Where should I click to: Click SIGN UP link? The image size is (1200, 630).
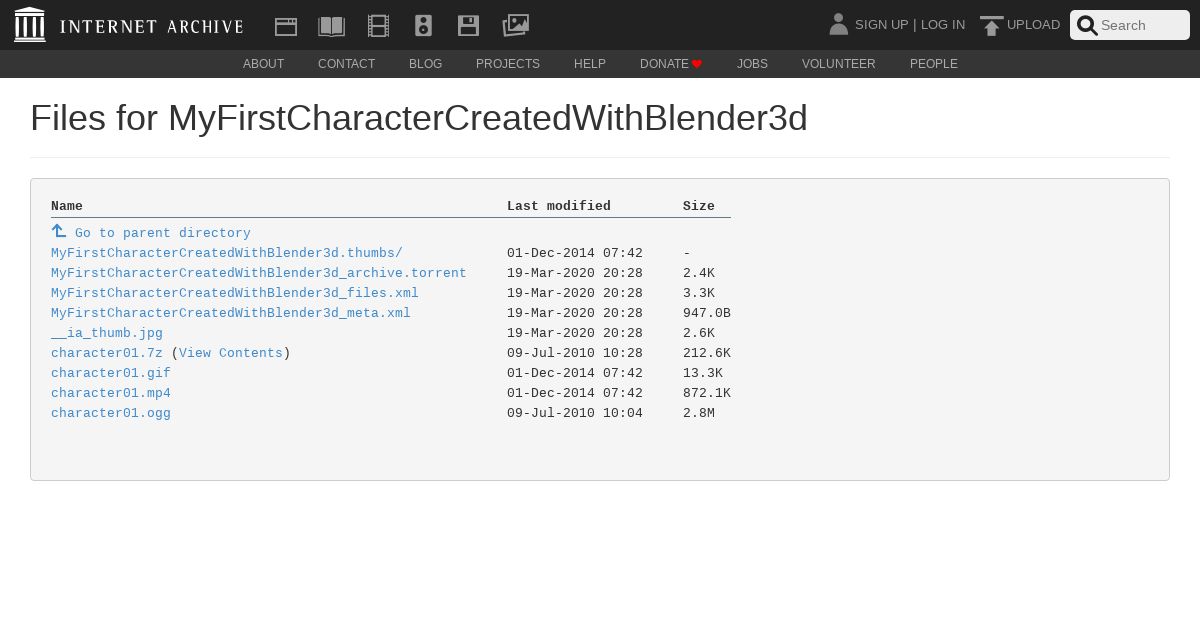click(x=882, y=25)
